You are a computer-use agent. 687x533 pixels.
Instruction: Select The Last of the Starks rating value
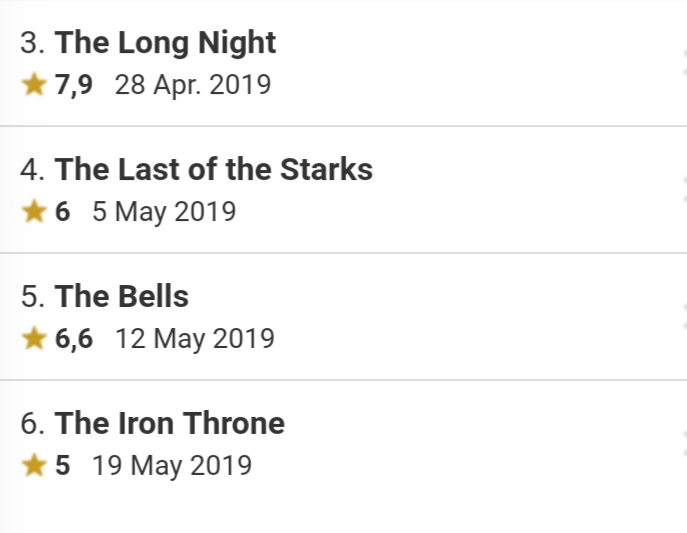[62, 211]
